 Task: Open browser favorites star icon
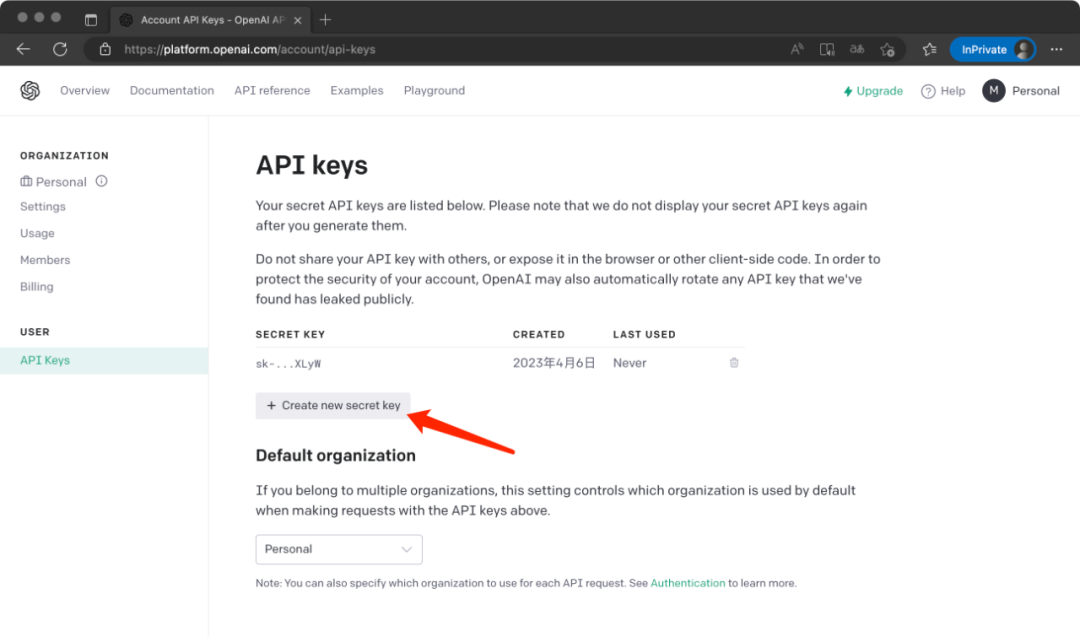click(x=929, y=49)
